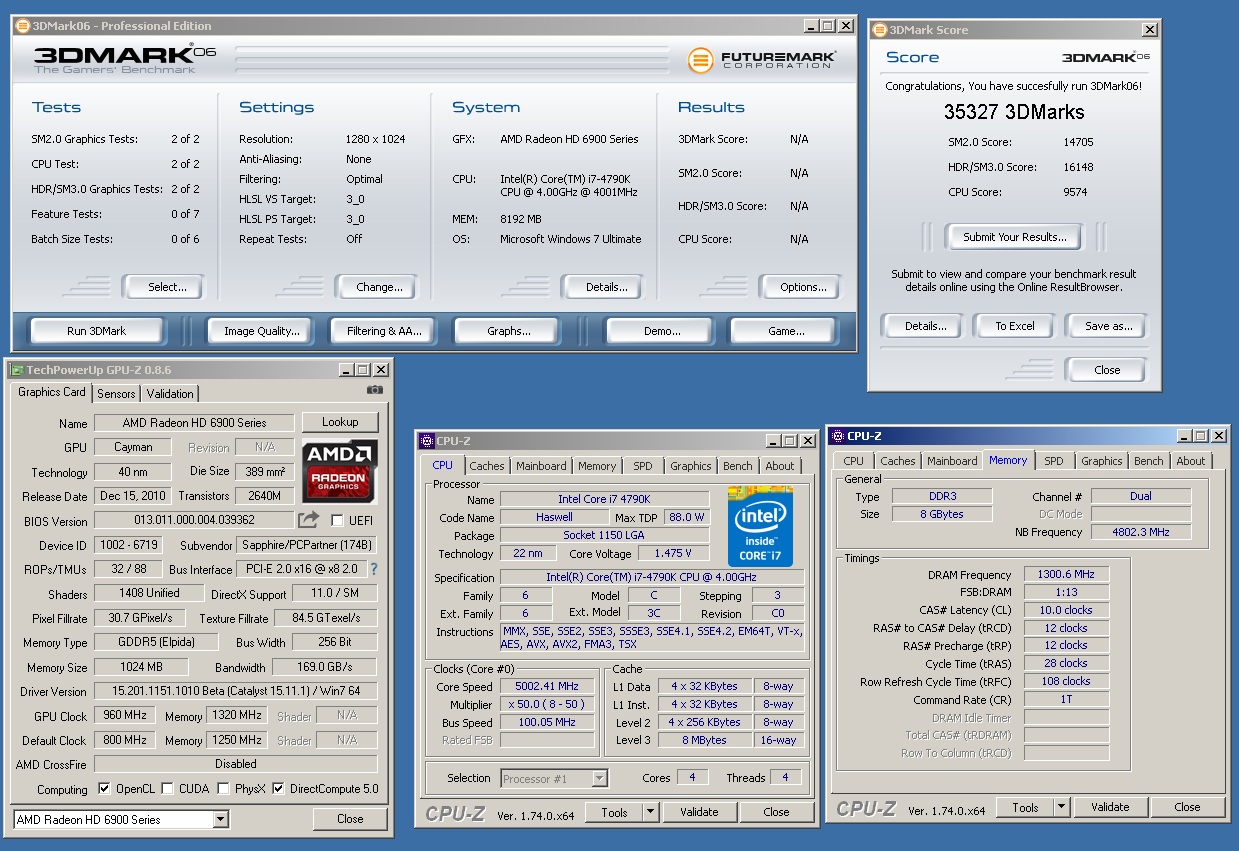Click Close button in 3DMark Score window
The height and width of the screenshot is (851, 1239).
pyautogui.click(x=1106, y=370)
